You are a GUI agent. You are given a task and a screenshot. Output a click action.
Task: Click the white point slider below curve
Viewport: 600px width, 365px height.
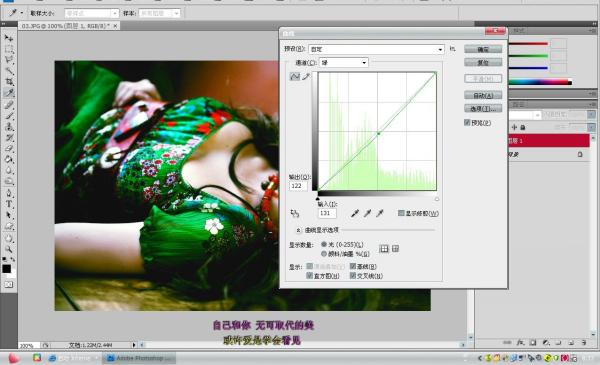click(x=437, y=199)
